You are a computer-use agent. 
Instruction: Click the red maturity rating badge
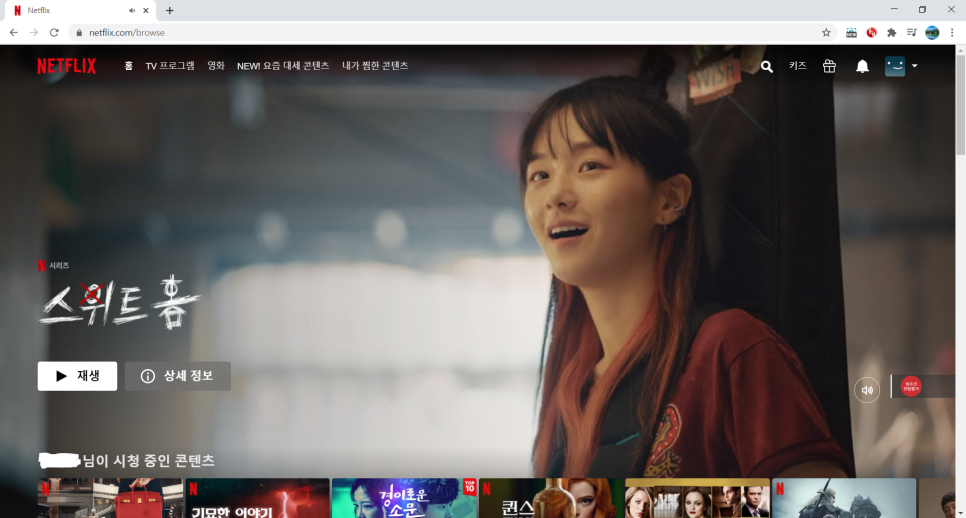(x=911, y=387)
